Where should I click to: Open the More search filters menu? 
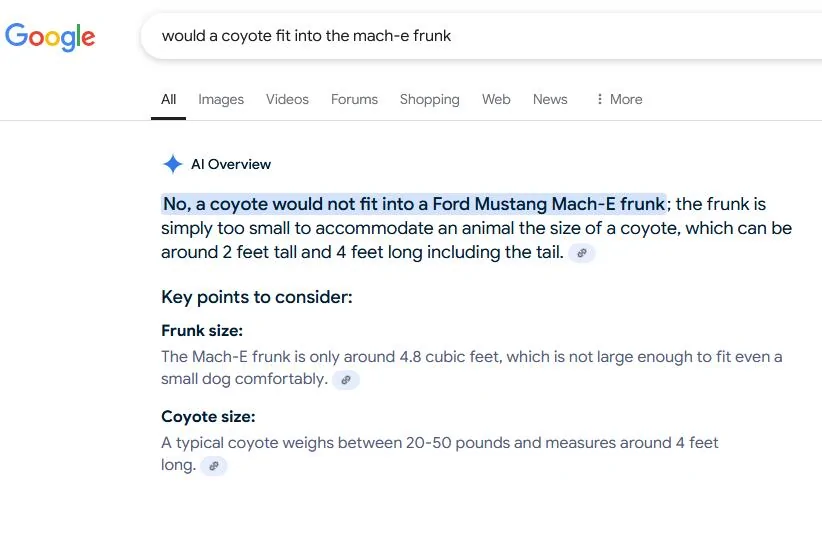pyautogui.click(x=619, y=99)
